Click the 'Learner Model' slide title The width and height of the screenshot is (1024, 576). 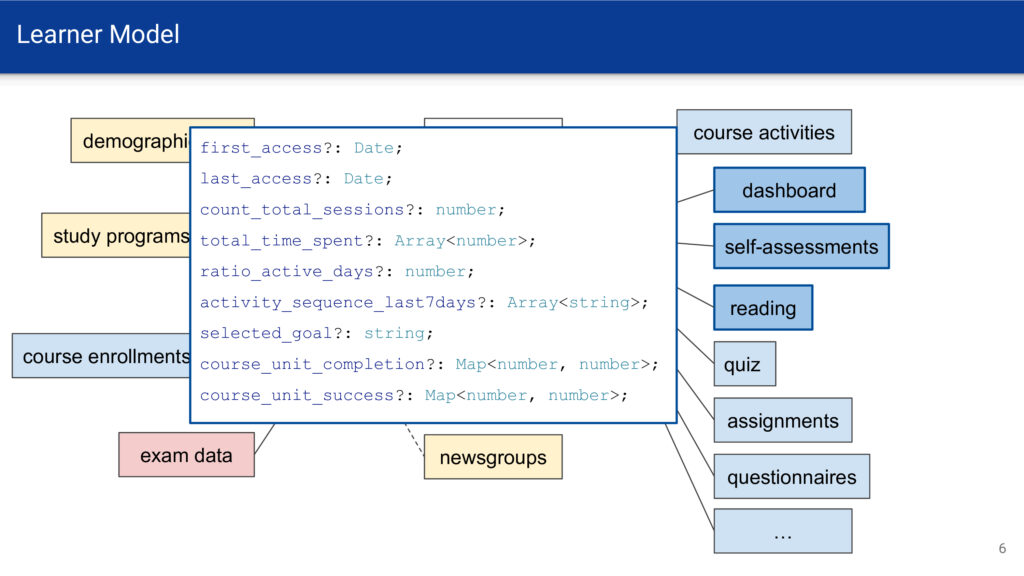point(98,35)
